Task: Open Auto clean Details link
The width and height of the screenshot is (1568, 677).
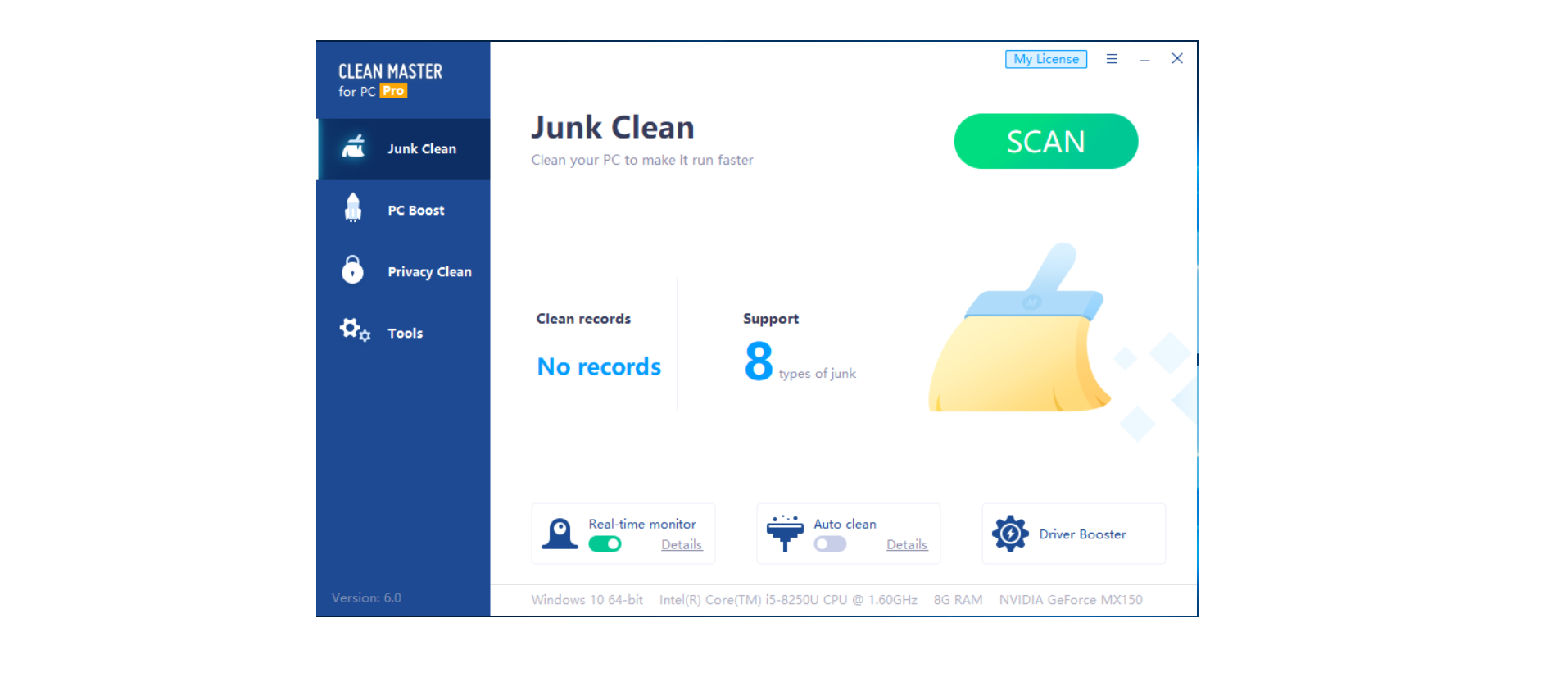Action: click(x=907, y=545)
